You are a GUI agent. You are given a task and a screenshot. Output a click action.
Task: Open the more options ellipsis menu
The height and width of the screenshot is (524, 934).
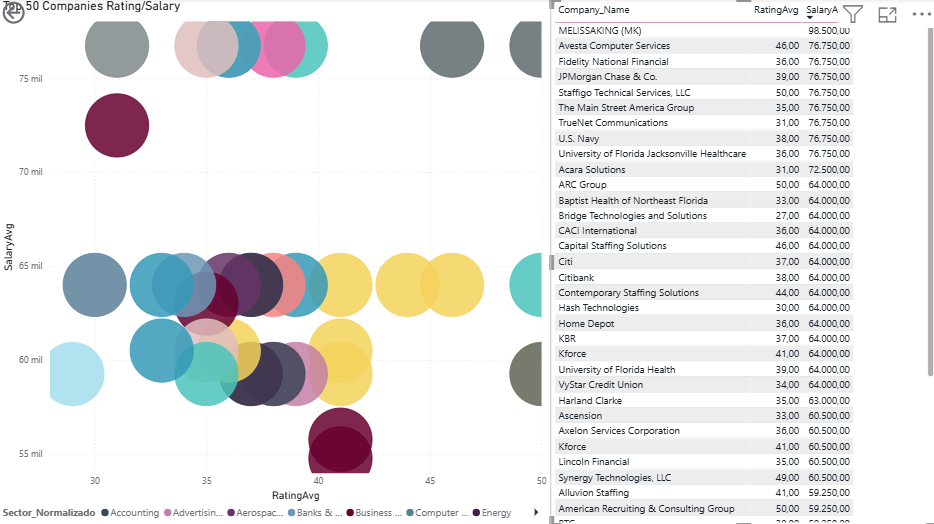tap(920, 14)
